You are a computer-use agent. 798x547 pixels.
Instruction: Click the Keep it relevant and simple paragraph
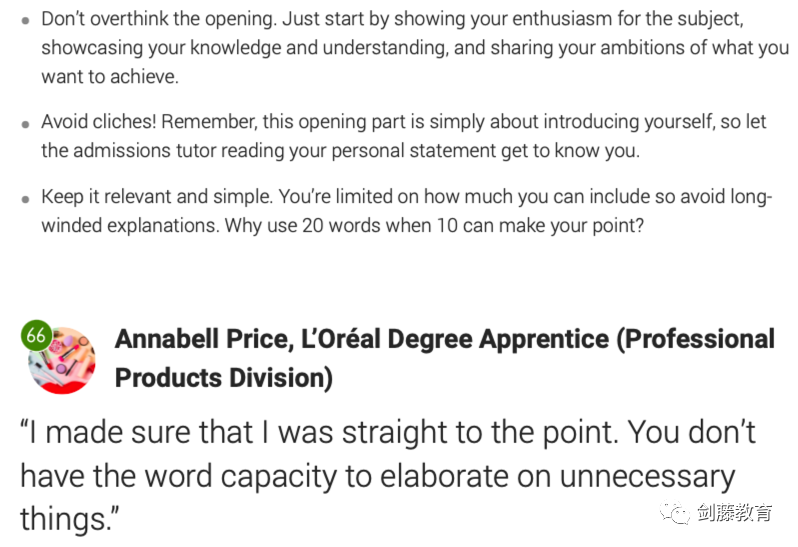point(407,211)
